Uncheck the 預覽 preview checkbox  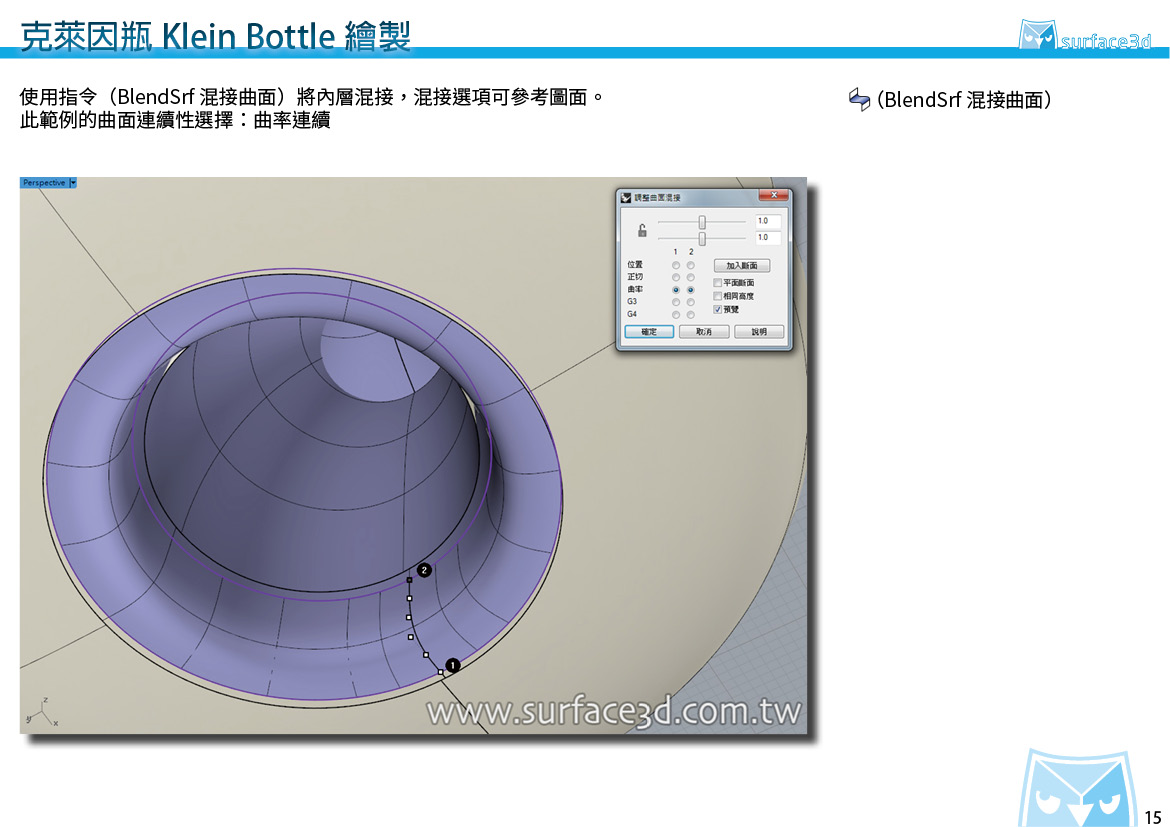(x=718, y=309)
